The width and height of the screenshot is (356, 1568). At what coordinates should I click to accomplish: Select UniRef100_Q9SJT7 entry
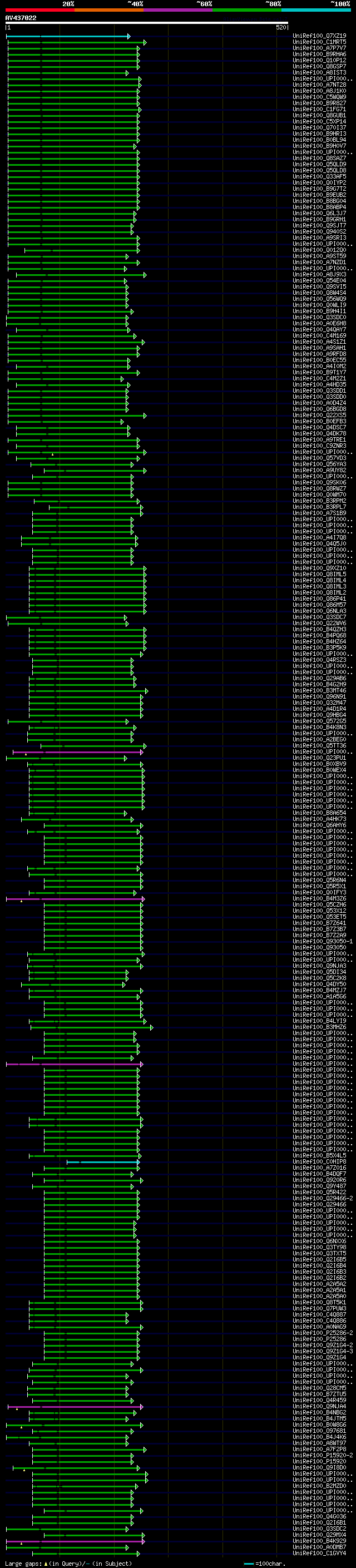pyautogui.click(x=319, y=225)
